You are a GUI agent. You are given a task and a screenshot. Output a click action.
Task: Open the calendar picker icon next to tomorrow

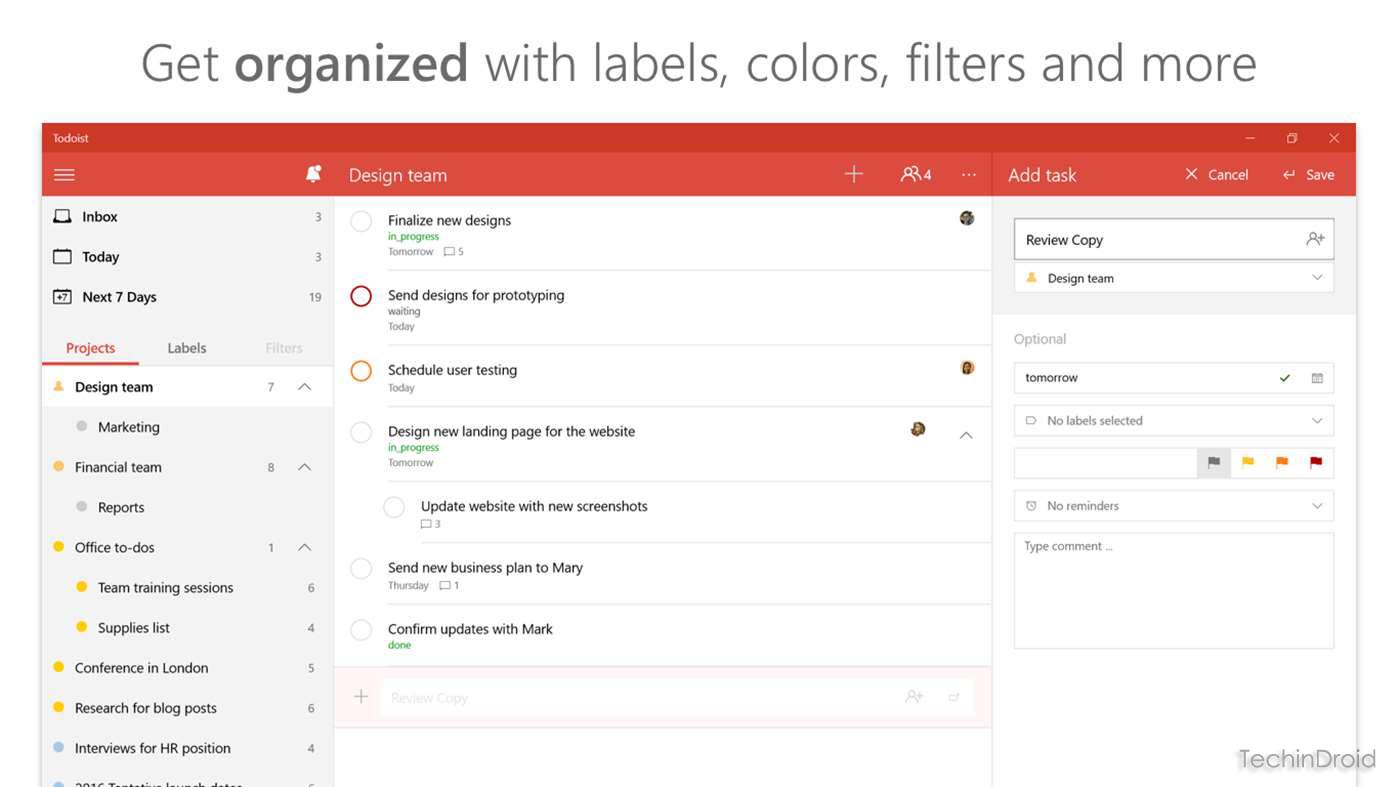pos(1317,378)
